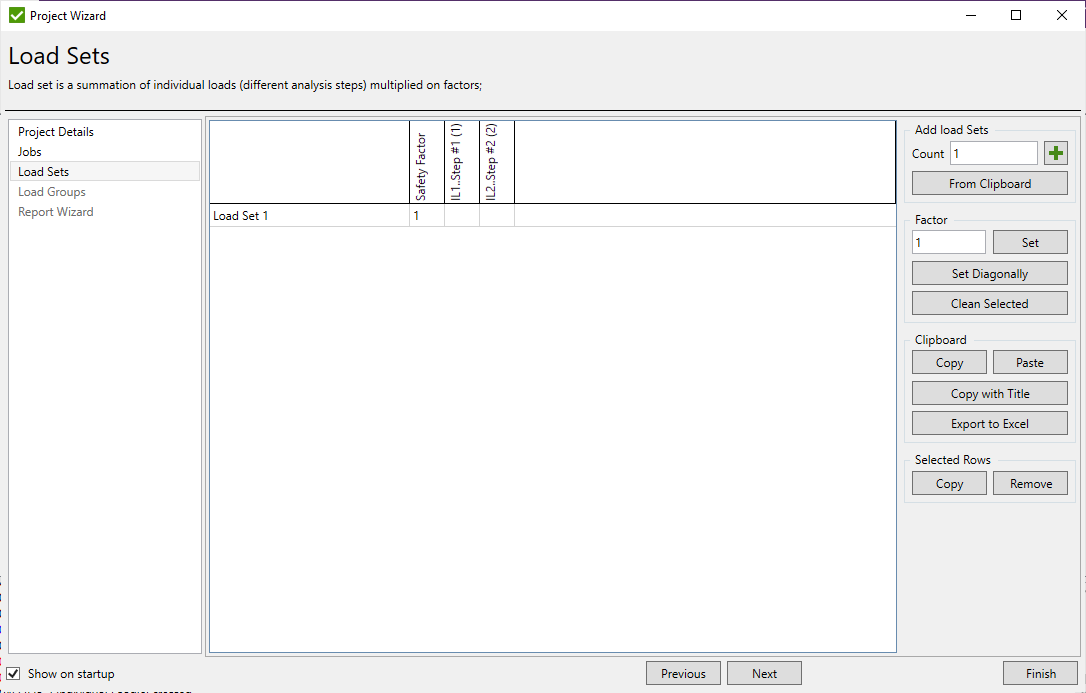
Task: Click the IL2..Step #2 (2) column header
Action: [x=497, y=163]
